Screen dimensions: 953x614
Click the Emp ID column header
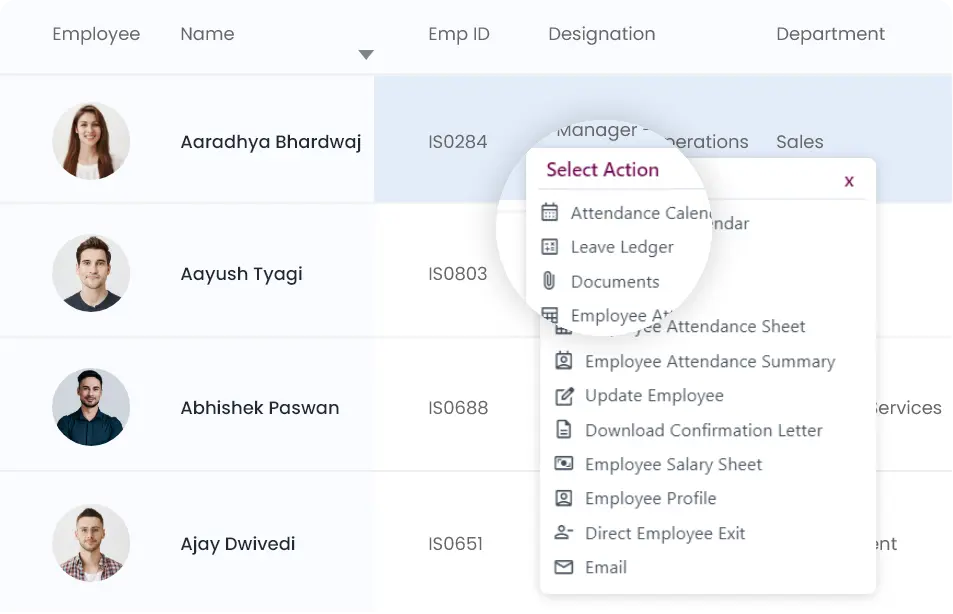(x=458, y=34)
